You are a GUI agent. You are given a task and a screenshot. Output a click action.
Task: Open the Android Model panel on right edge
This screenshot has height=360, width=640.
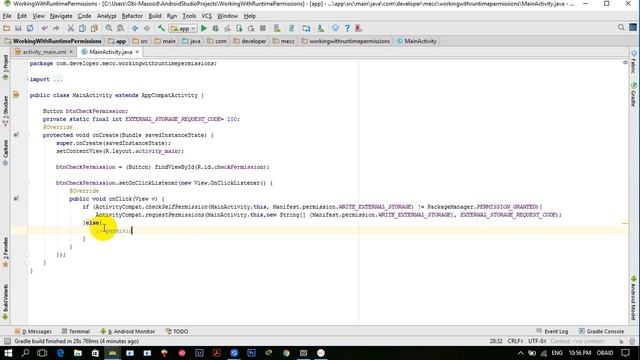coord(633,298)
